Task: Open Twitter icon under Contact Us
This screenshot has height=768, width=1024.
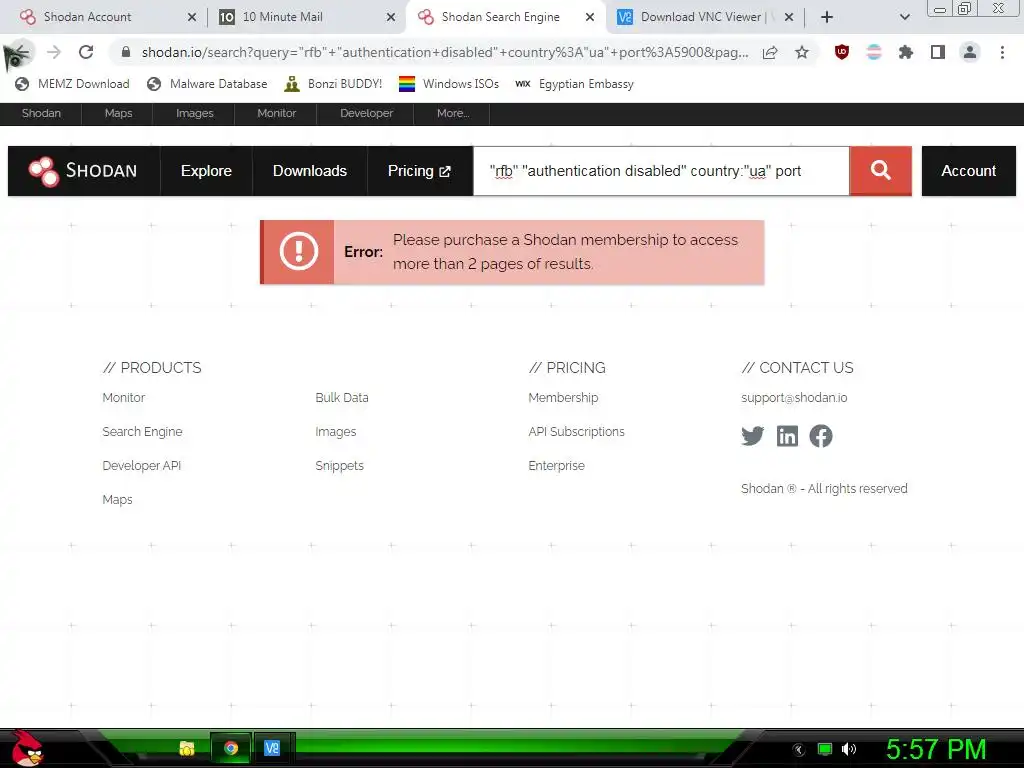Action: click(752, 436)
